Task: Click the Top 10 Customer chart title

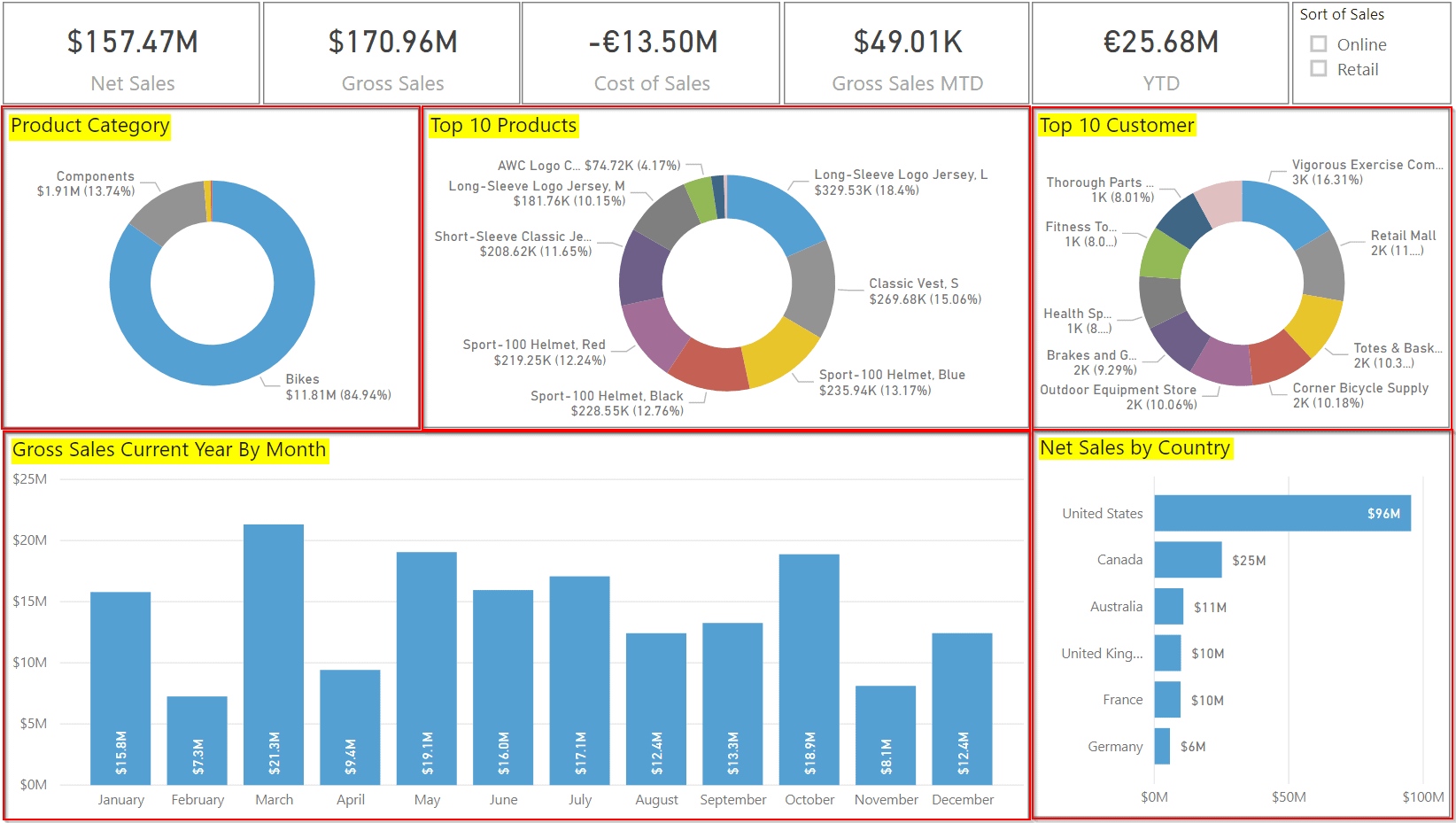Action: [1116, 126]
